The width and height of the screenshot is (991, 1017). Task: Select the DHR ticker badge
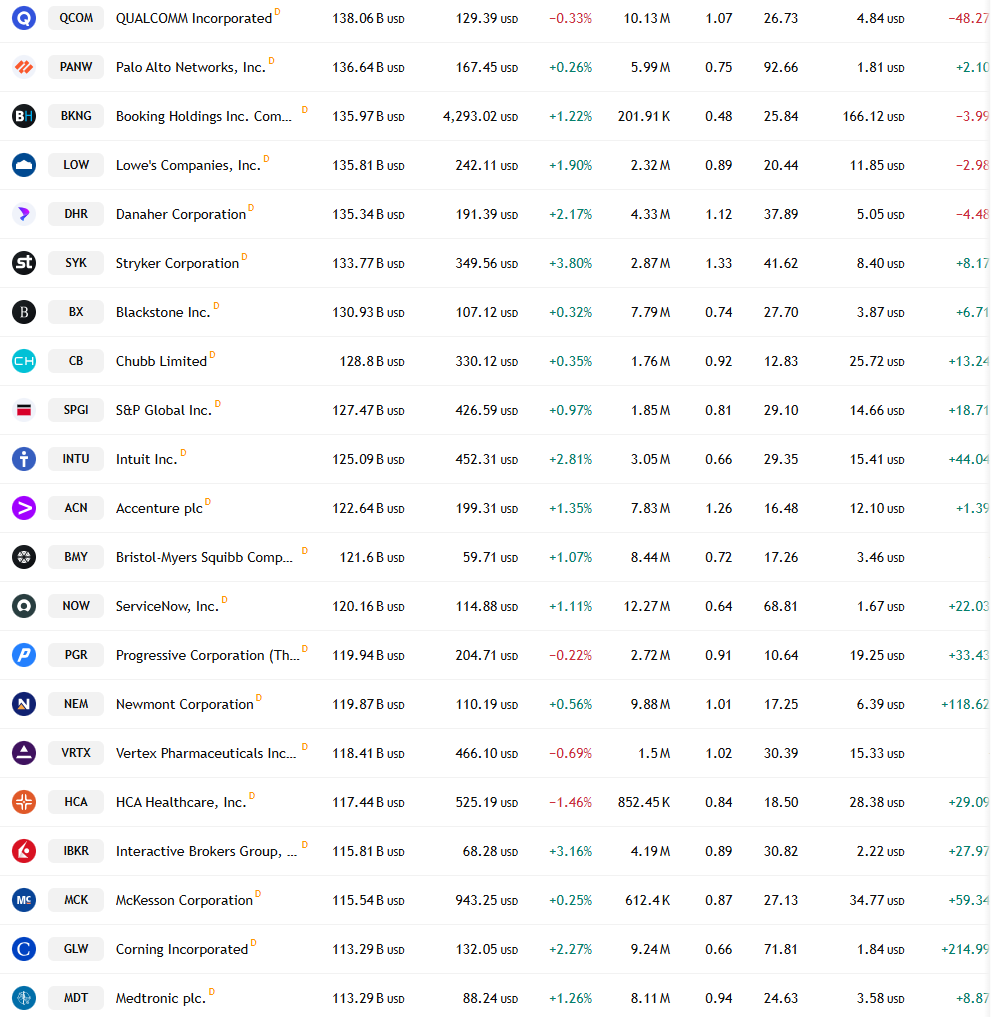(x=76, y=214)
